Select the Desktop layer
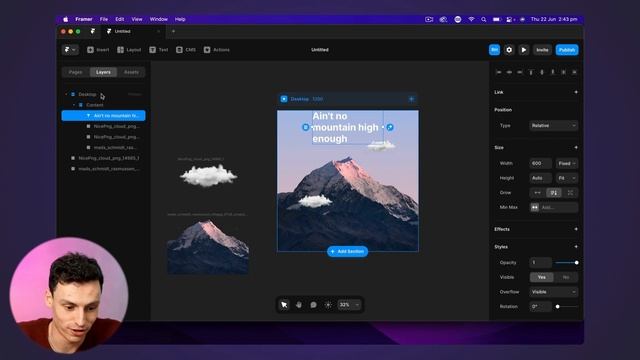This screenshot has height=360, width=640. pyautogui.click(x=103, y=94)
